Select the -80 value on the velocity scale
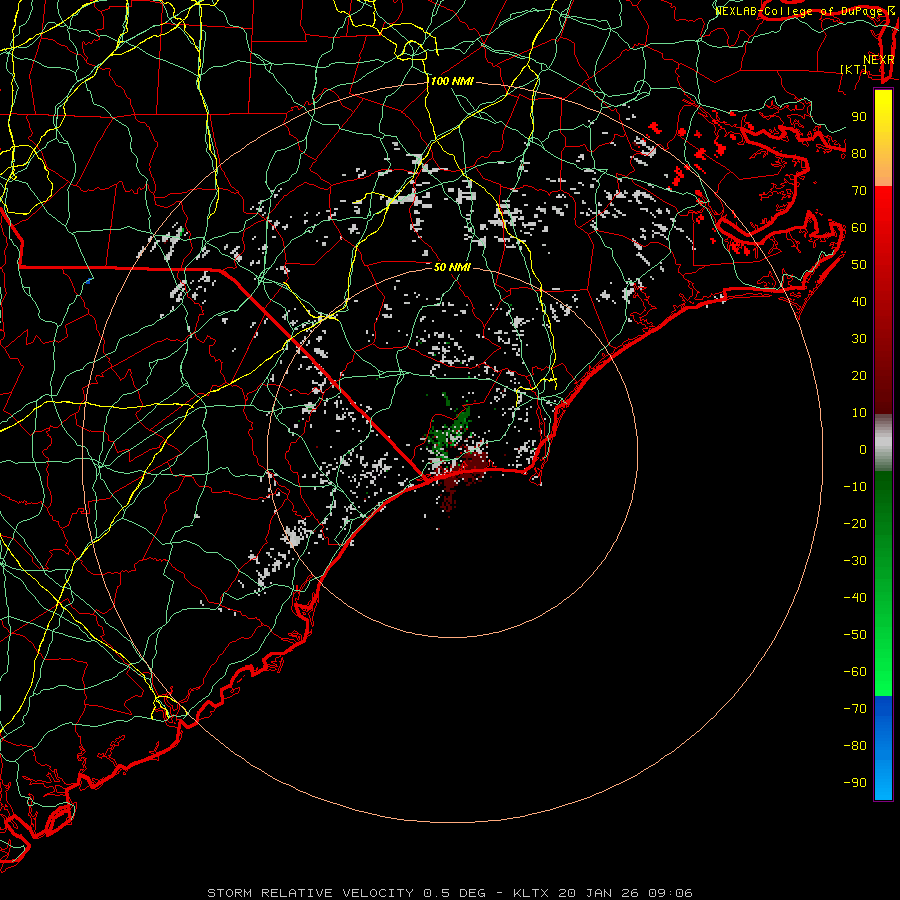 [855, 746]
